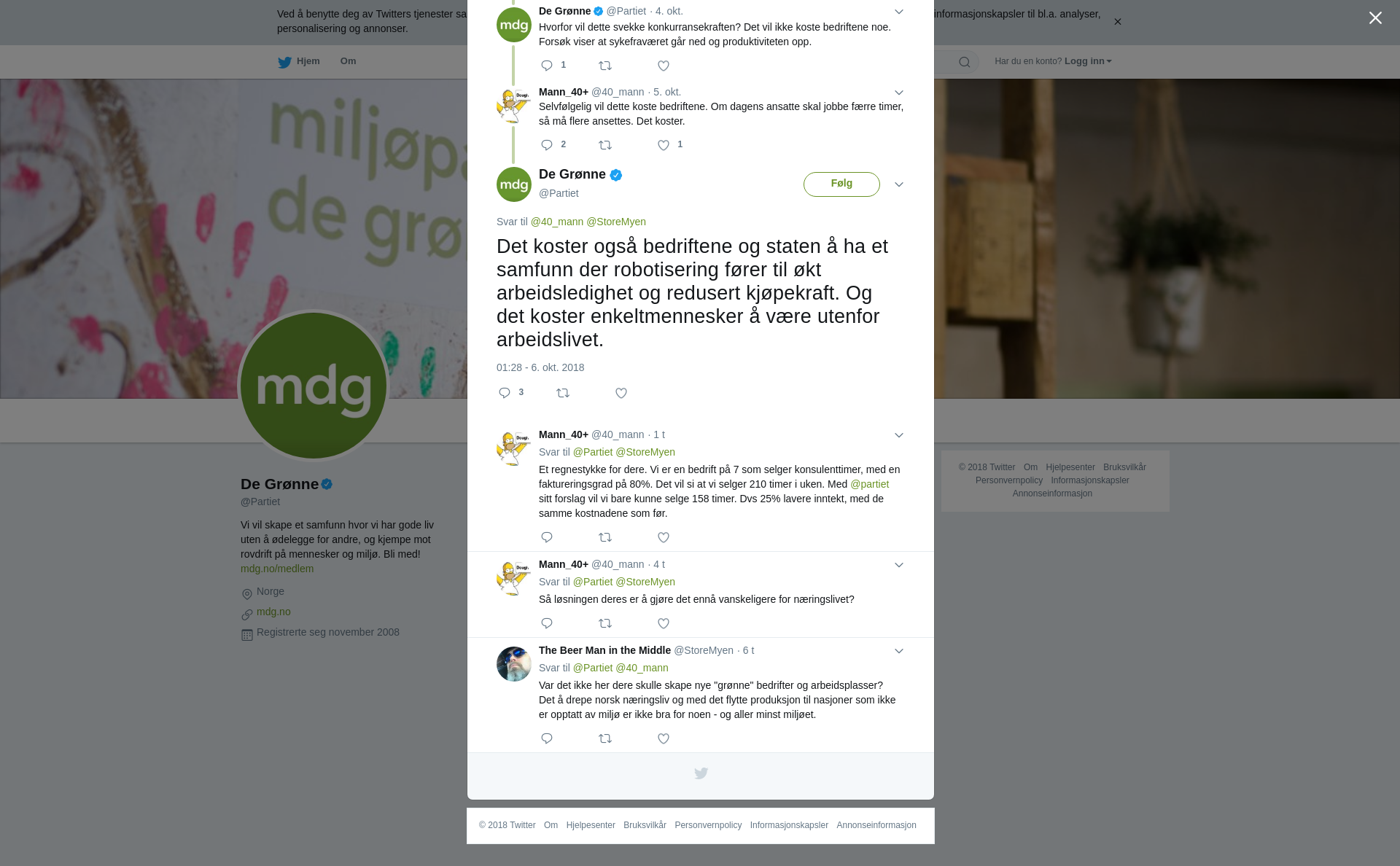Screen dimensions: 1400x866
Task: Open the De Grønne mdg profile picture
Action: (x=314, y=386)
